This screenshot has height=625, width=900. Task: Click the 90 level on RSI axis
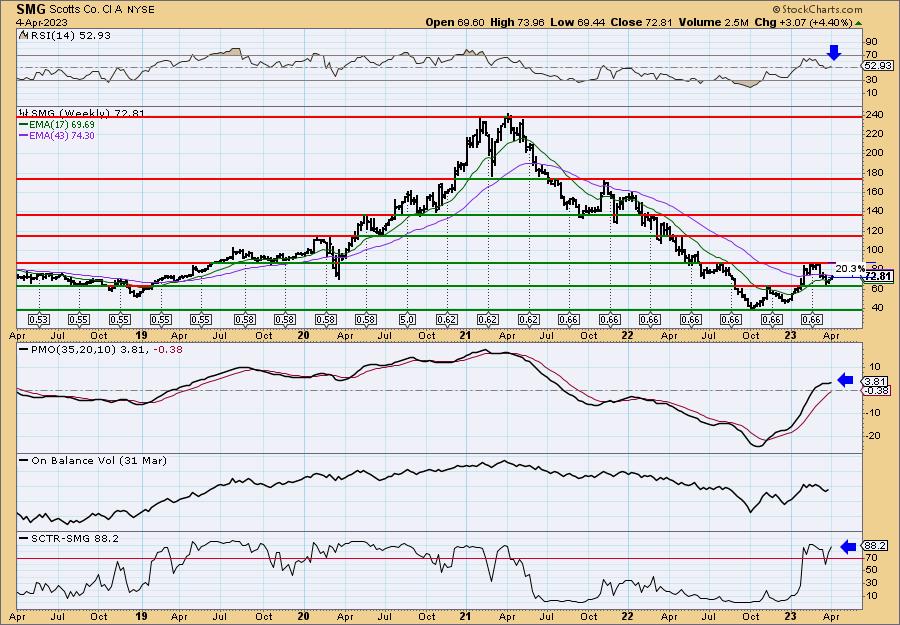coord(872,42)
